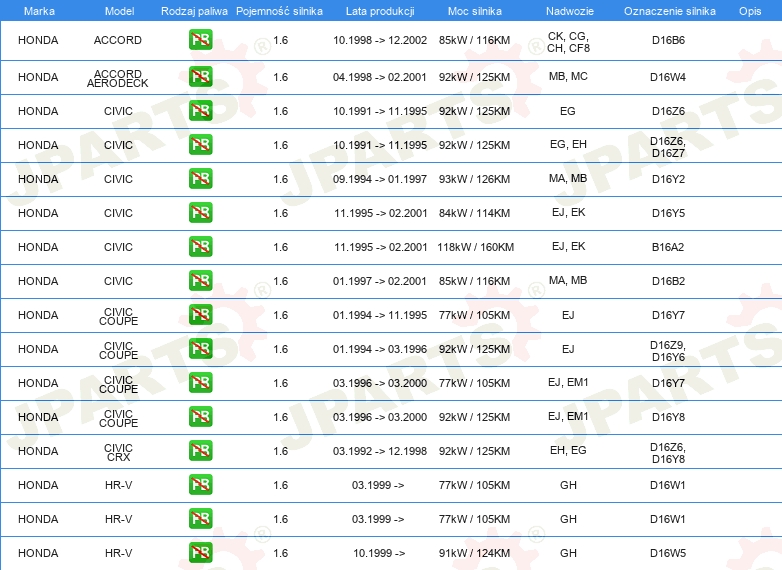Click production dates 01.1997 -> 02.2001

(380, 281)
